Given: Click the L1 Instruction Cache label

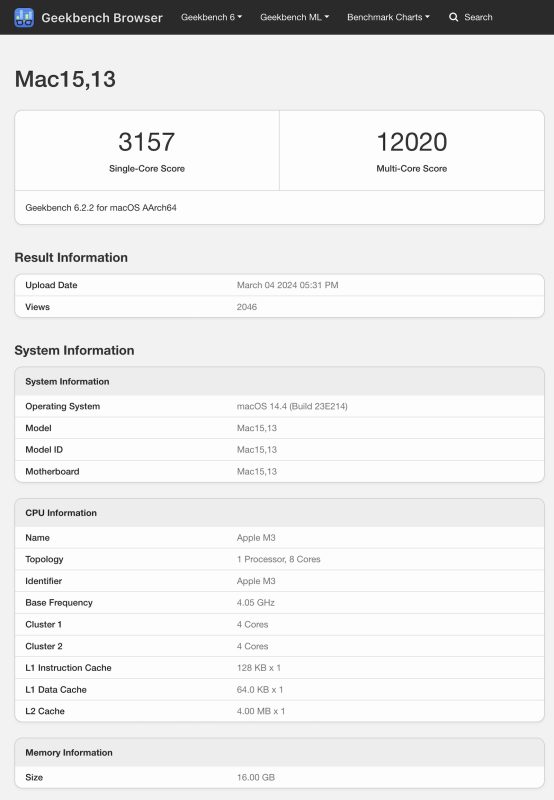Looking at the screenshot, I should [68, 668].
